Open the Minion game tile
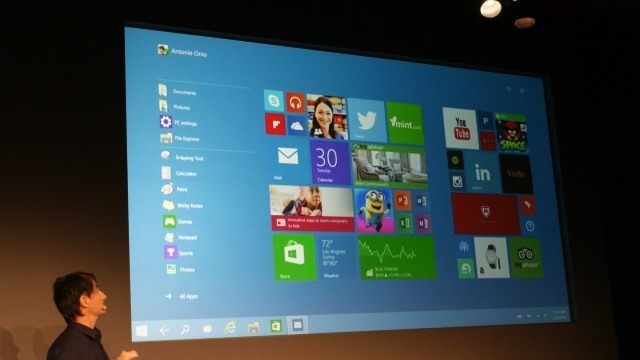The width and height of the screenshot is (640, 360). coord(374,210)
